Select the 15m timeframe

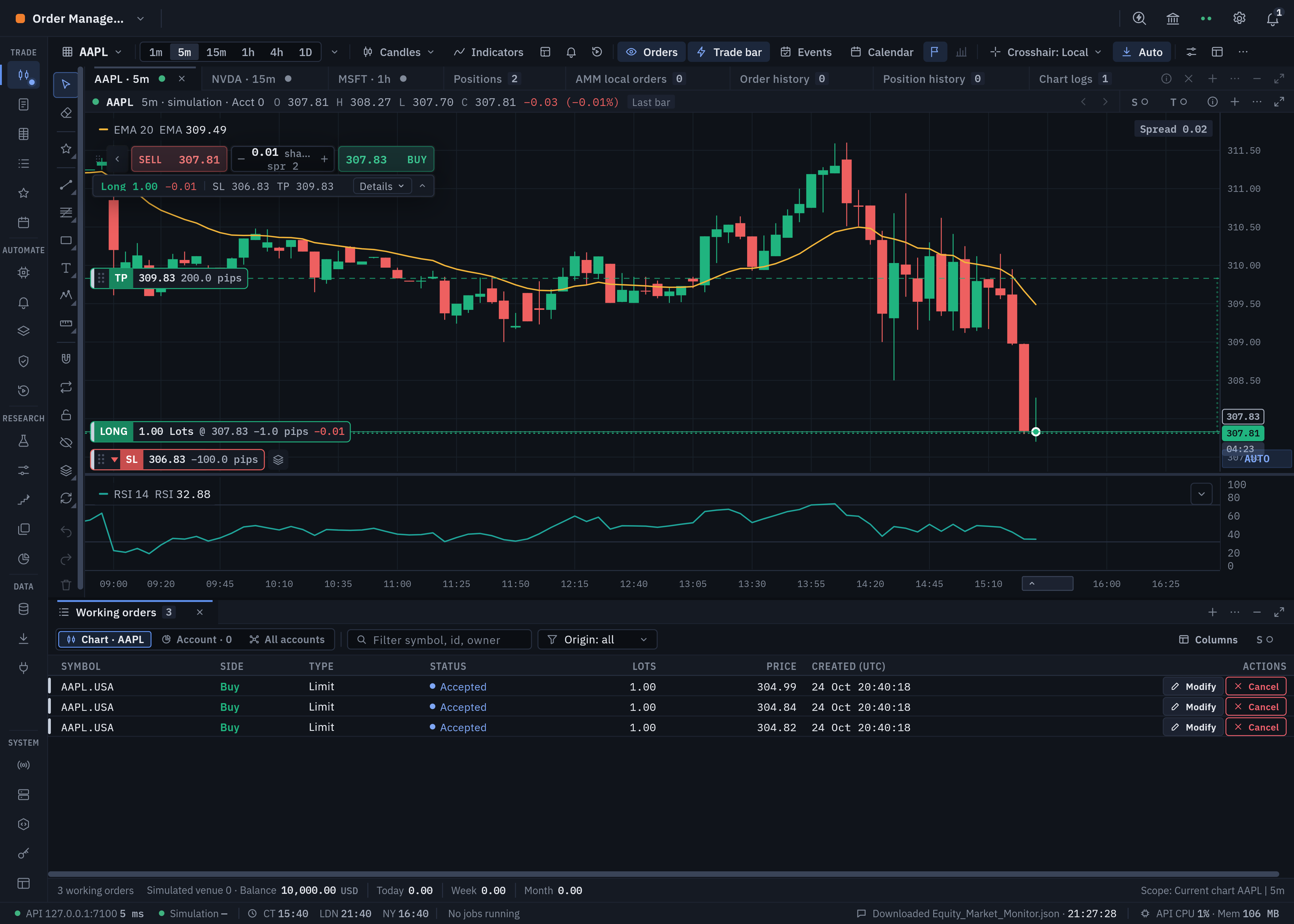[216, 52]
